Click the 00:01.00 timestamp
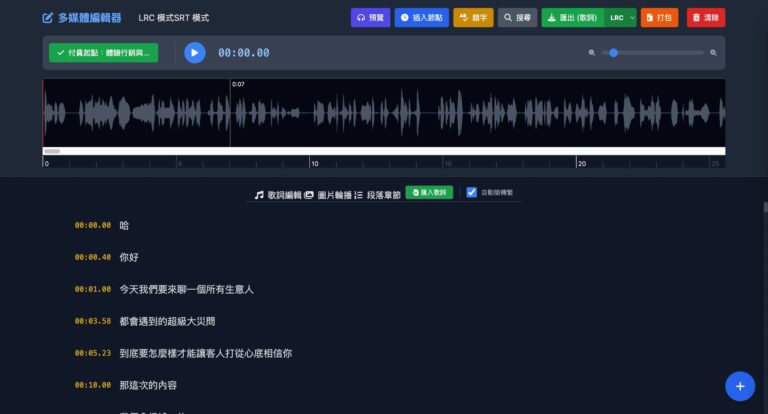Screen dimensions: 768x414 click(x=93, y=290)
